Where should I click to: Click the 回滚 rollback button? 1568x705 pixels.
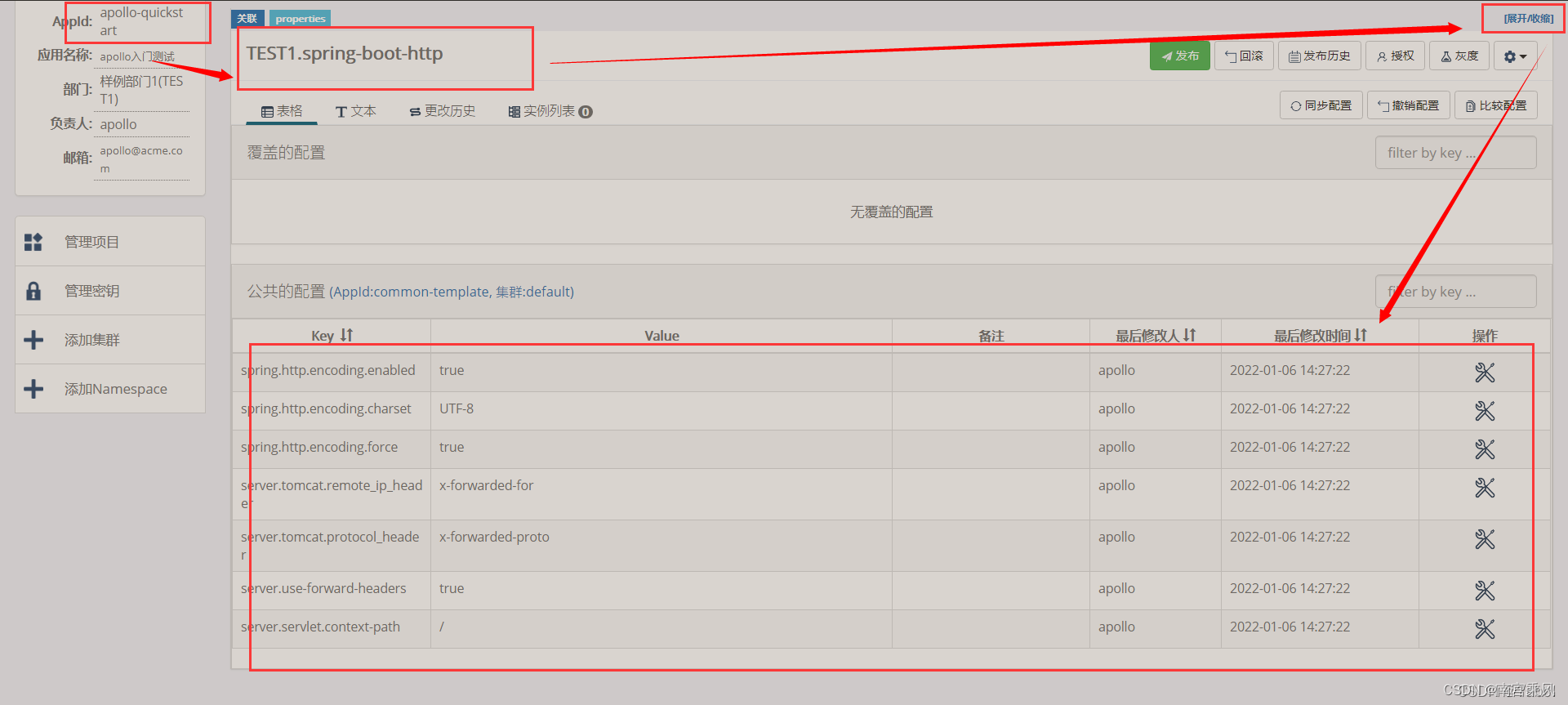pos(1243,56)
